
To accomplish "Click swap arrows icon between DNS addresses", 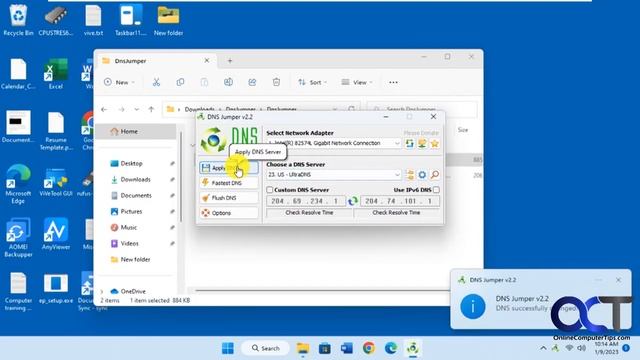I will (x=353, y=201).
